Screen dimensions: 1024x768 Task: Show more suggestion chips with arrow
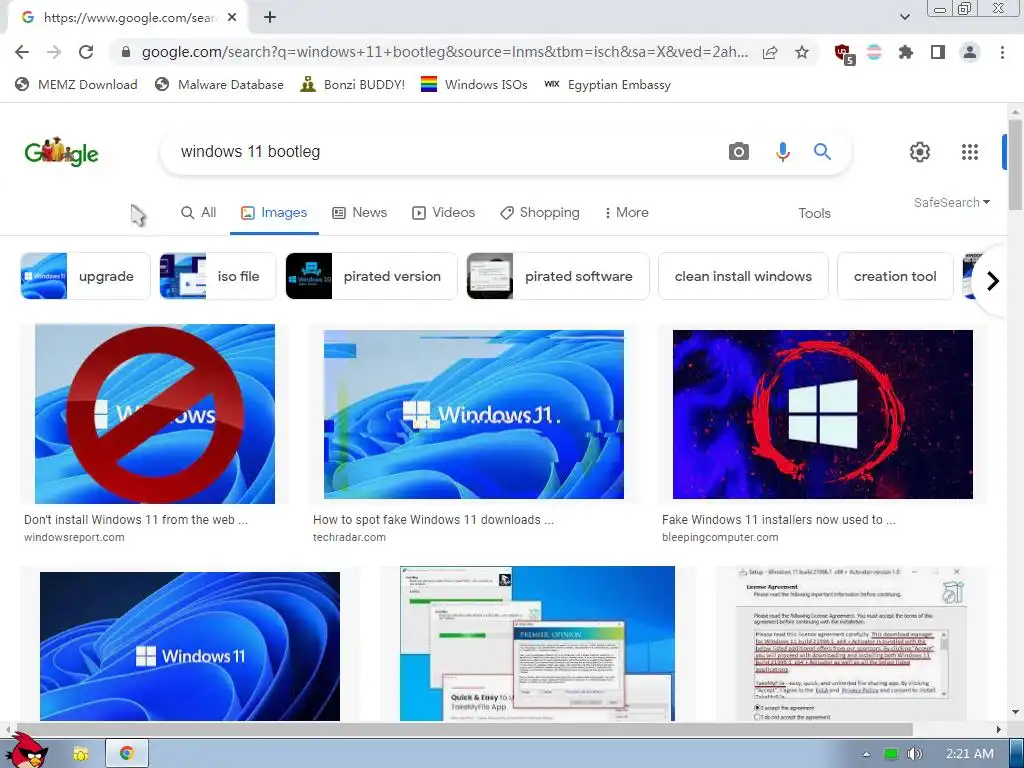993,281
